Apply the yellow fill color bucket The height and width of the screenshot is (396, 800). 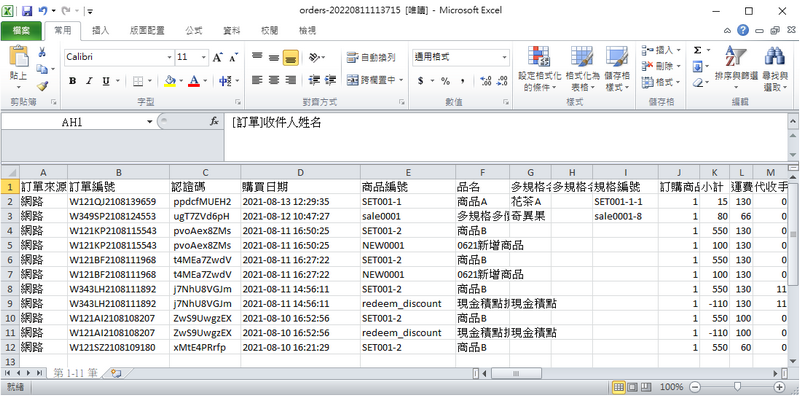170,81
